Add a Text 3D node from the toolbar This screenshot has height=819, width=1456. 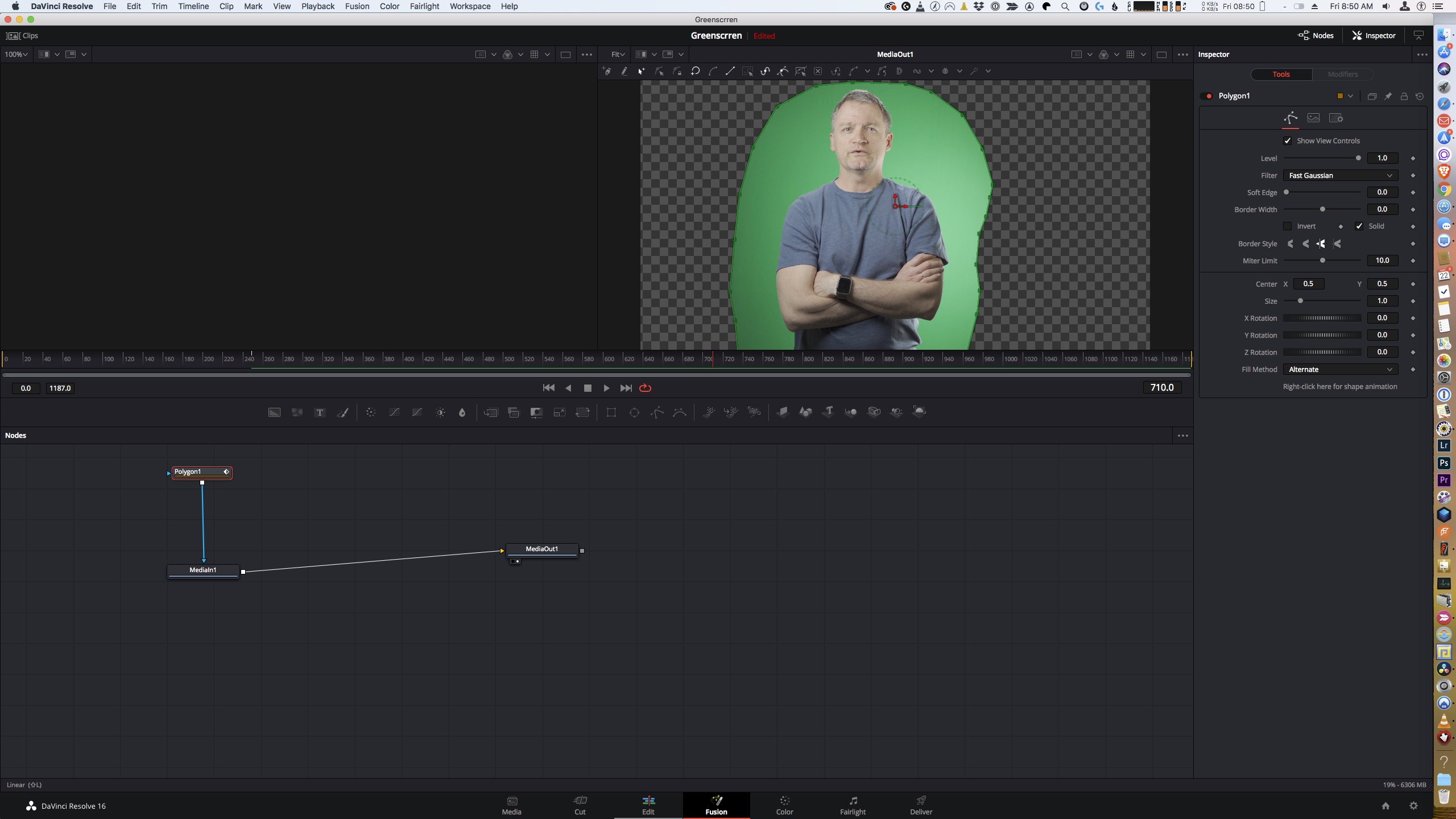point(829,412)
